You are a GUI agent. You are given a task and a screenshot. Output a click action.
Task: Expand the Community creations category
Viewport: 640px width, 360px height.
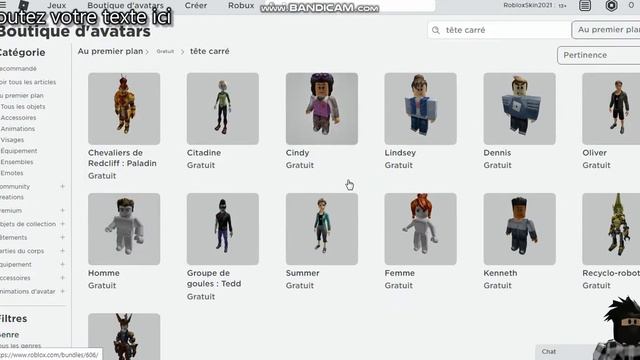click(x=62, y=187)
